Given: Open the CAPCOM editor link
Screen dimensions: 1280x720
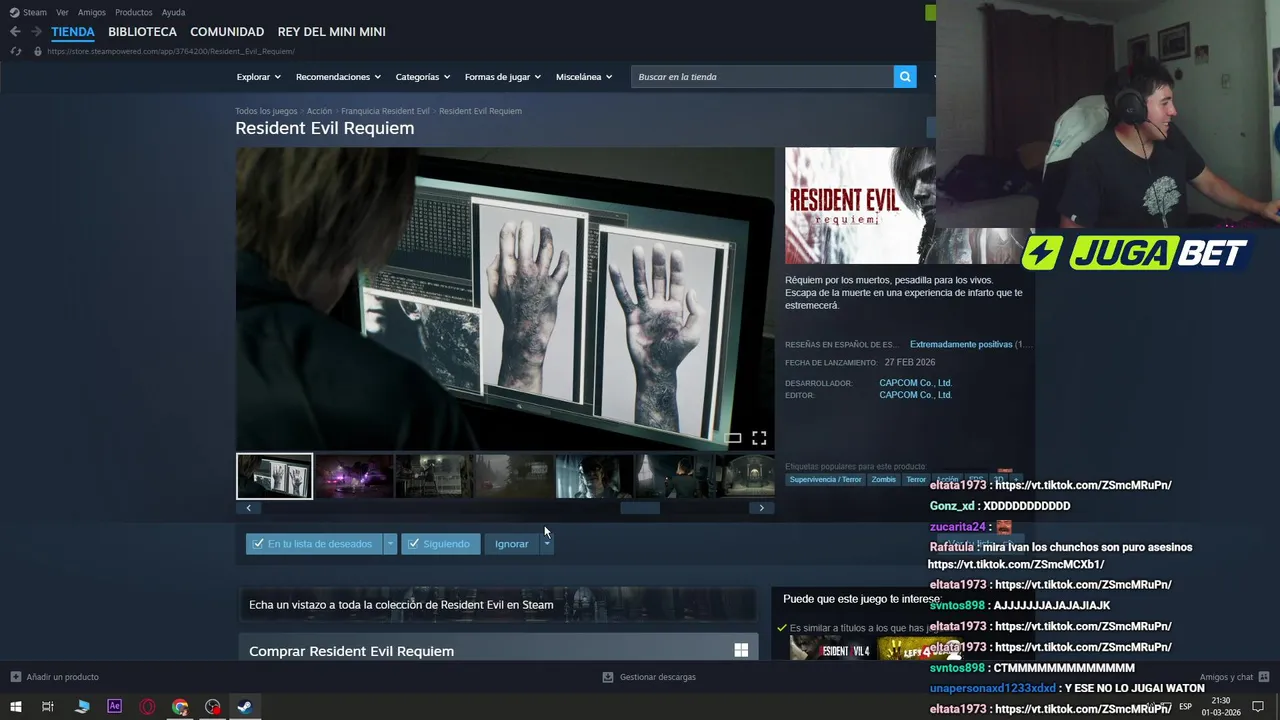Looking at the screenshot, I should 915,395.
